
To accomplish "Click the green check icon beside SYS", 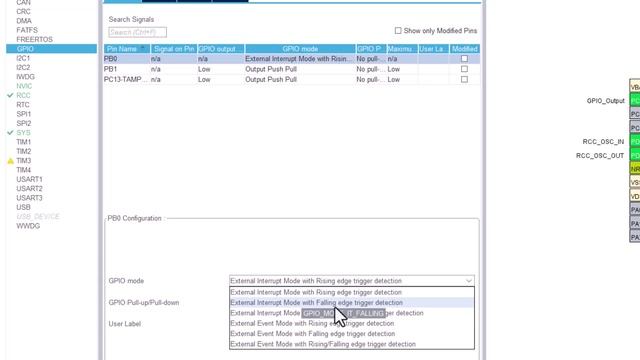I will point(11,133).
